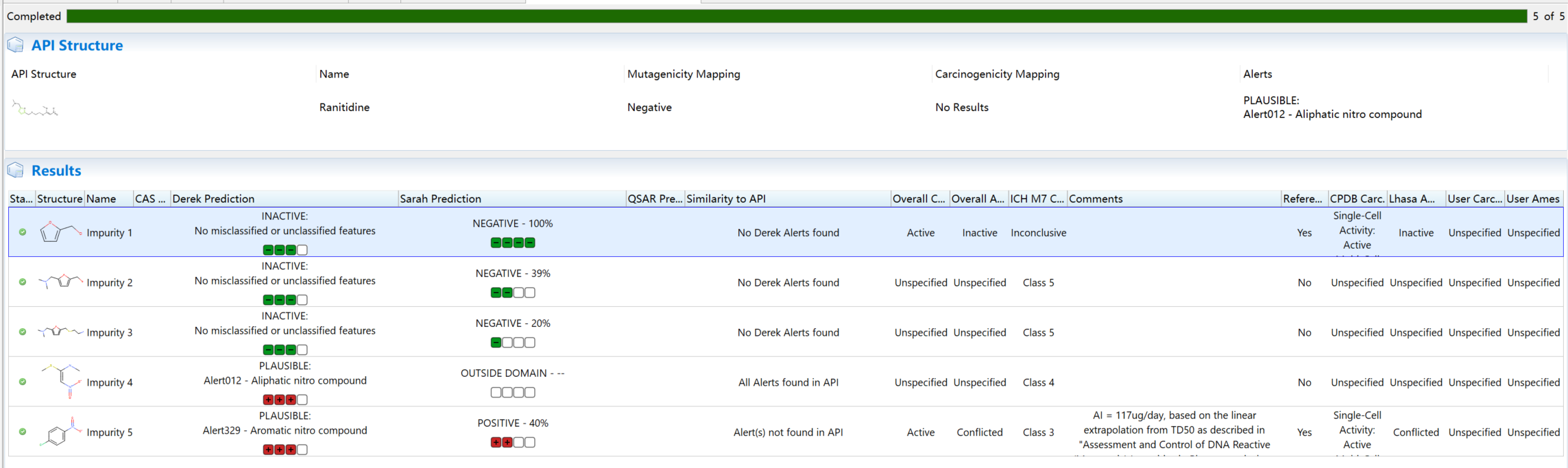
Task: Click the Inconclusive ICH M7 cell
Action: (1038, 233)
